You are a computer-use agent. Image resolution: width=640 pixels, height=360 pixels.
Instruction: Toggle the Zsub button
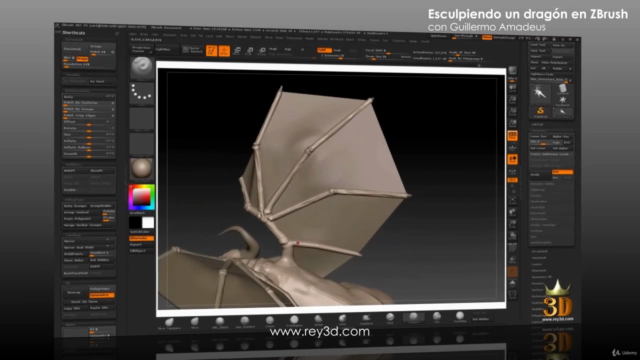pos(338,50)
